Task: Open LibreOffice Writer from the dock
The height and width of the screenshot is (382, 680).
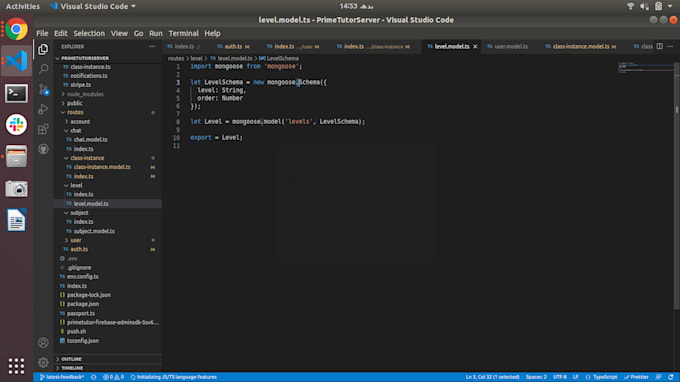Action: pyautogui.click(x=16, y=220)
